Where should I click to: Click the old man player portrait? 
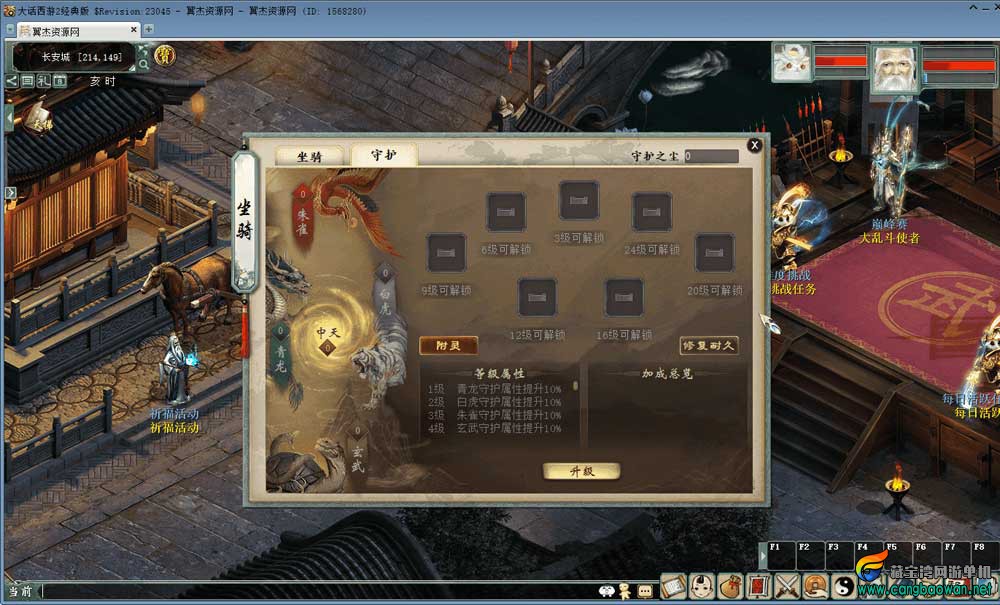click(x=895, y=69)
